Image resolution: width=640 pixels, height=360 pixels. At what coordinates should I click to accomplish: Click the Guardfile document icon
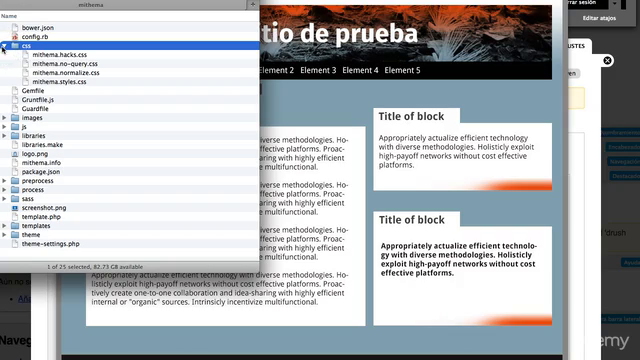coord(15,109)
